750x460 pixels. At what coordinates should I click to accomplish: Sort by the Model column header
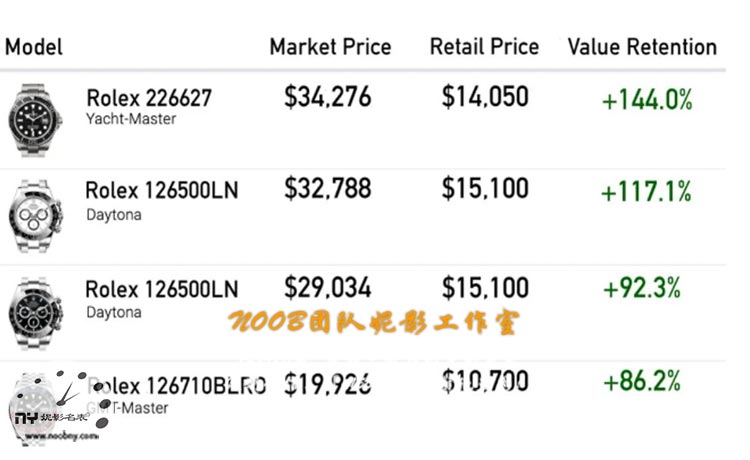point(34,47)
